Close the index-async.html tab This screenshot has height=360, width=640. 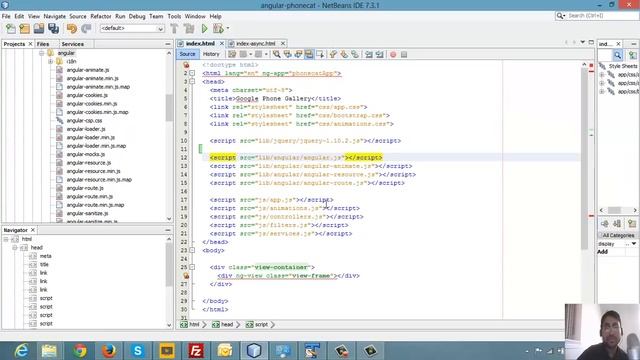pos(282,43)
